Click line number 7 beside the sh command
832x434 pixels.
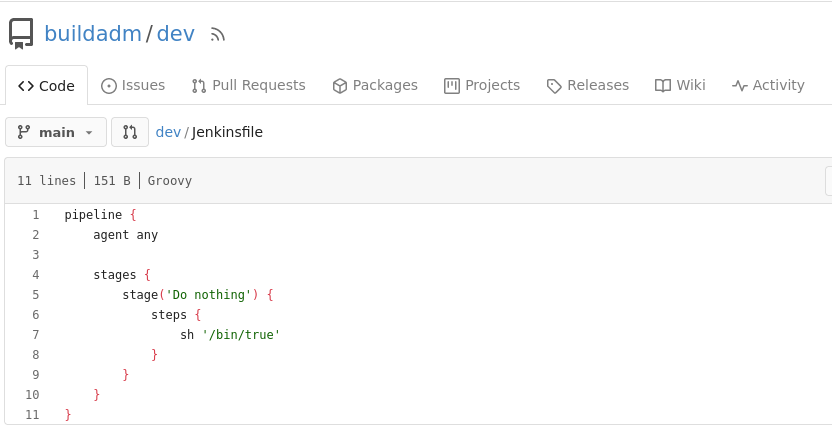[35, 335]
